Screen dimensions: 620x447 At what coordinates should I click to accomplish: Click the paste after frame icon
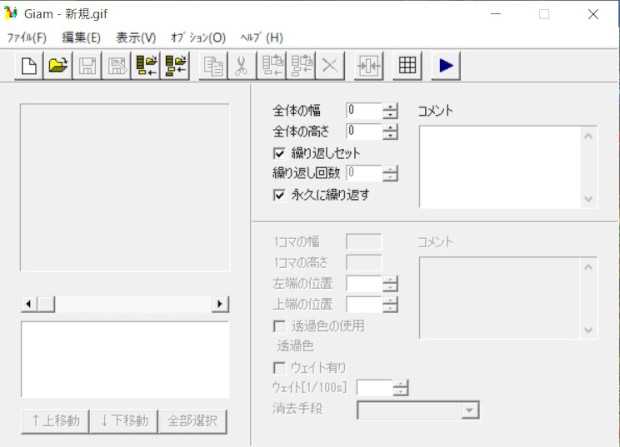301,66
